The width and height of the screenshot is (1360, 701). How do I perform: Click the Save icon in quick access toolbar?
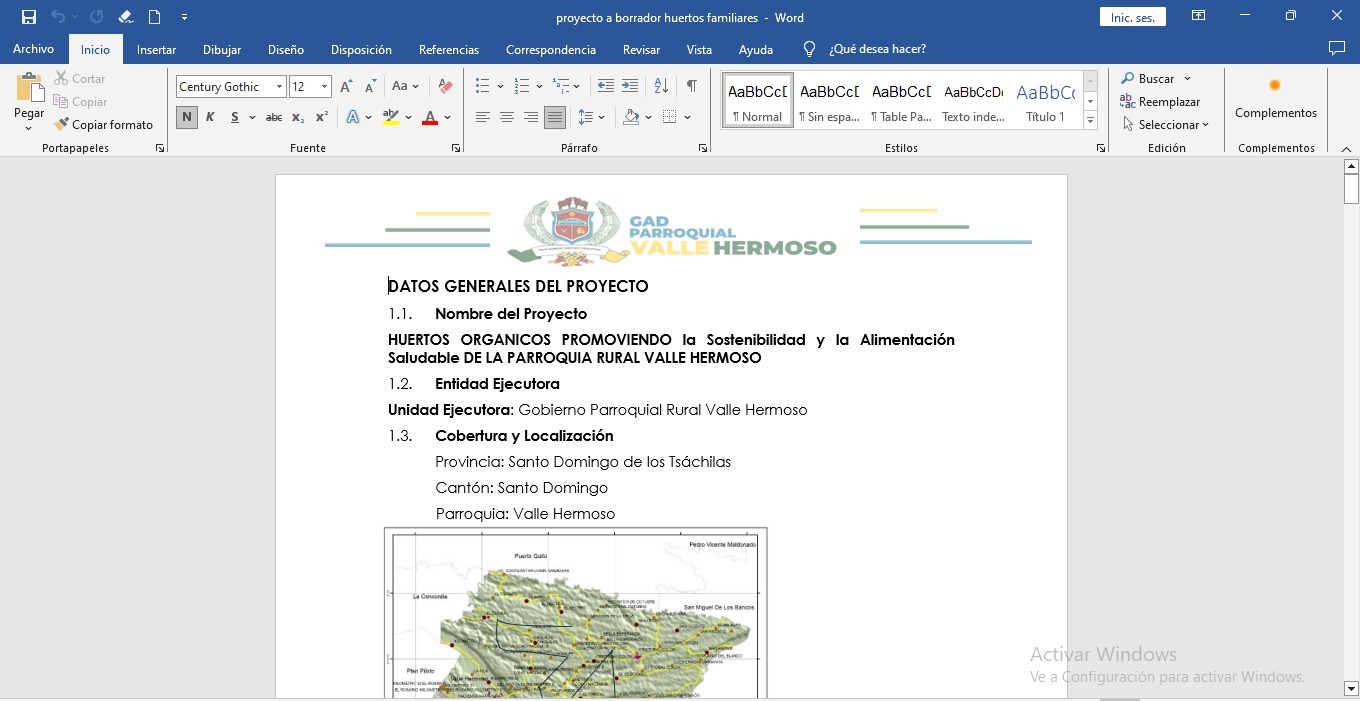click(29, 17)
